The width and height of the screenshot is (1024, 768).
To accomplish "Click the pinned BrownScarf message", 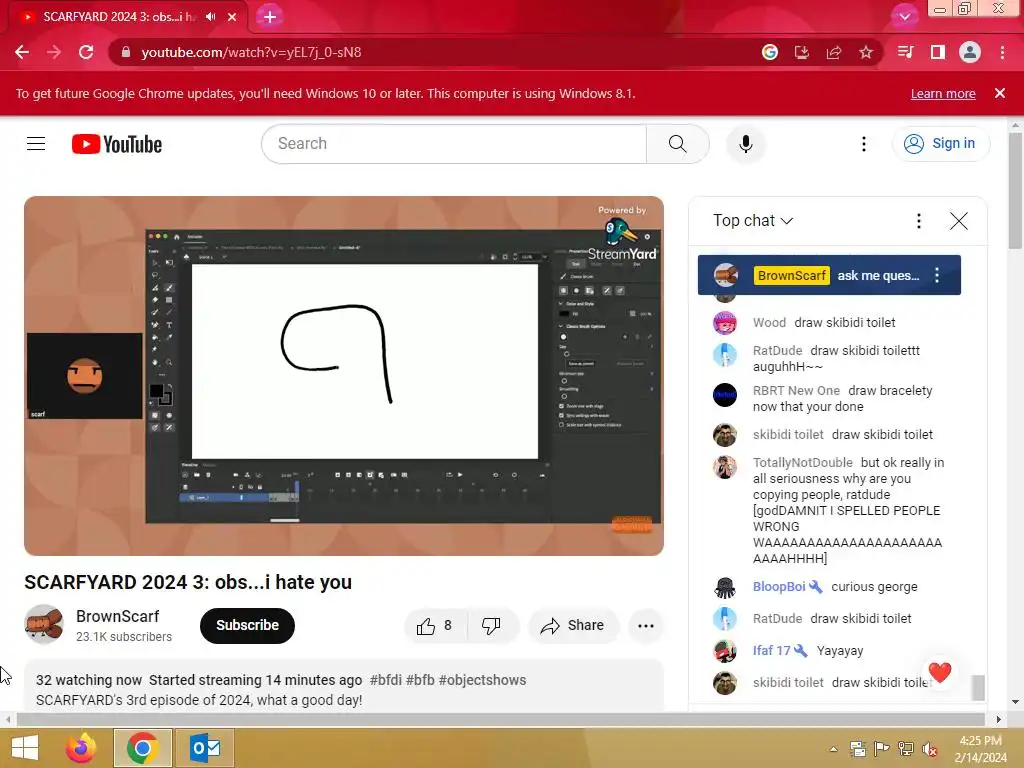I will tap(829, 275).
